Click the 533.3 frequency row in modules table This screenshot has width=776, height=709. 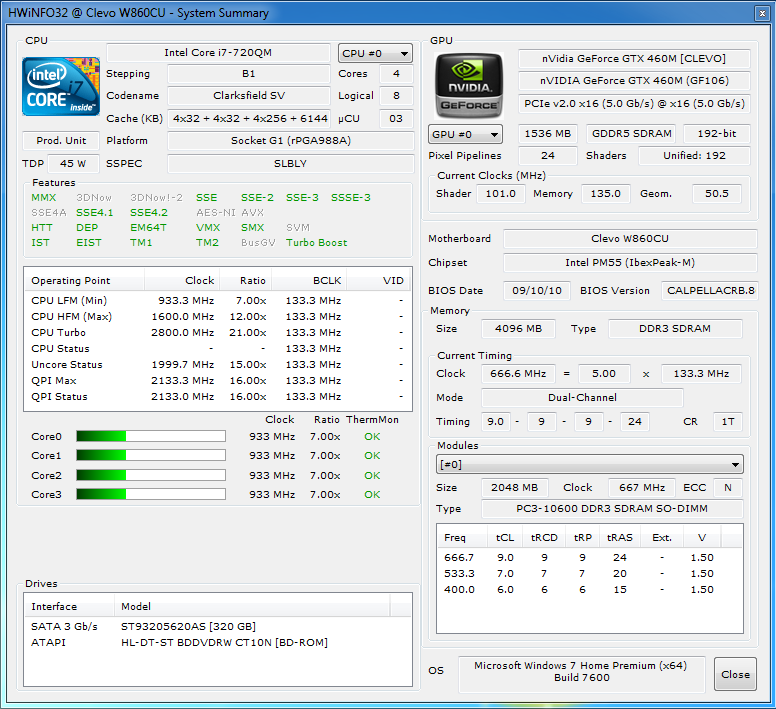[589, 573]
